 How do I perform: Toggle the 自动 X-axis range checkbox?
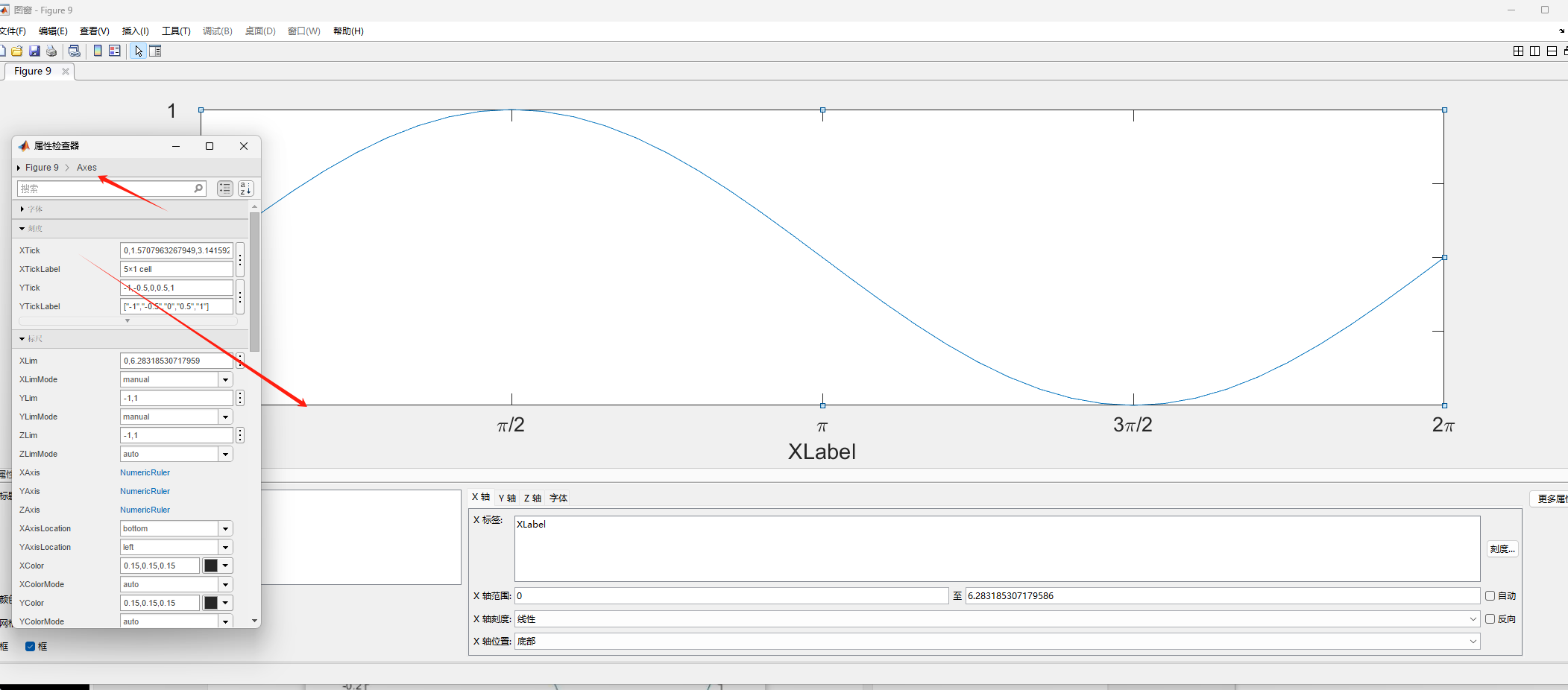click(1490, 596)
